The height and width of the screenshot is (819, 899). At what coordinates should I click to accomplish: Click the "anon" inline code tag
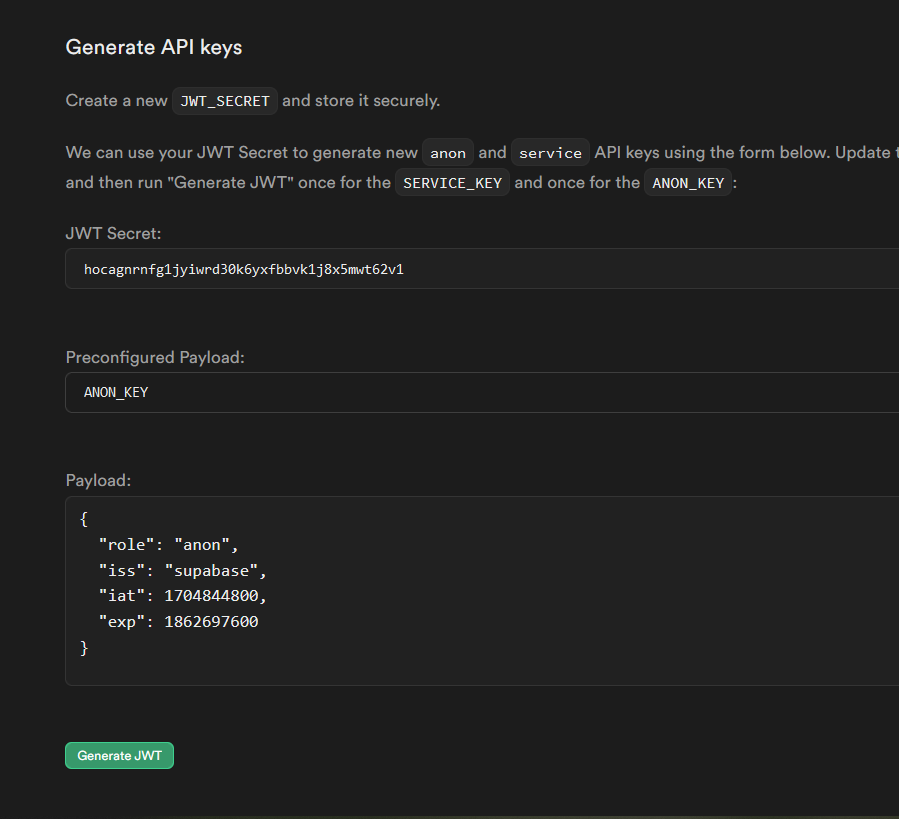coord(448,153)
